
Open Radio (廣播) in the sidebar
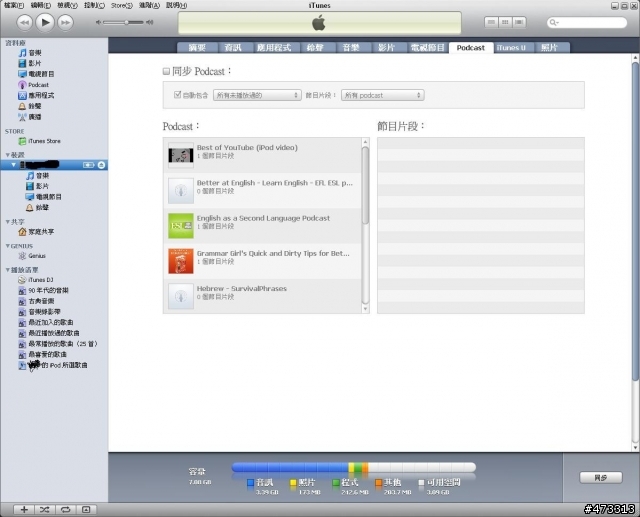point(30,117)
